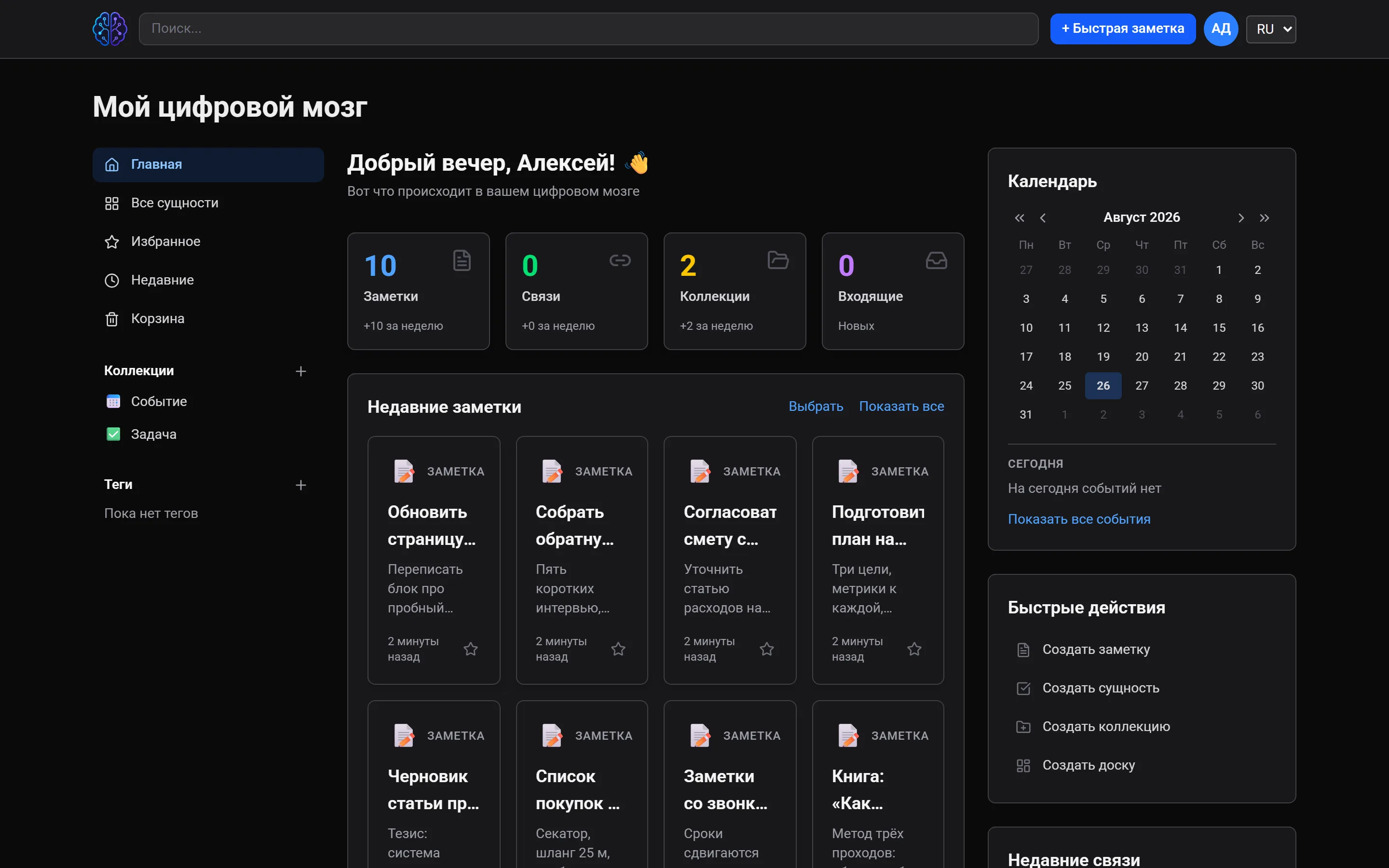Image resolution: width=1389 pixels, height=868 pixels.
Task: Go to previous month in calendar
Action: (1043, 217)
